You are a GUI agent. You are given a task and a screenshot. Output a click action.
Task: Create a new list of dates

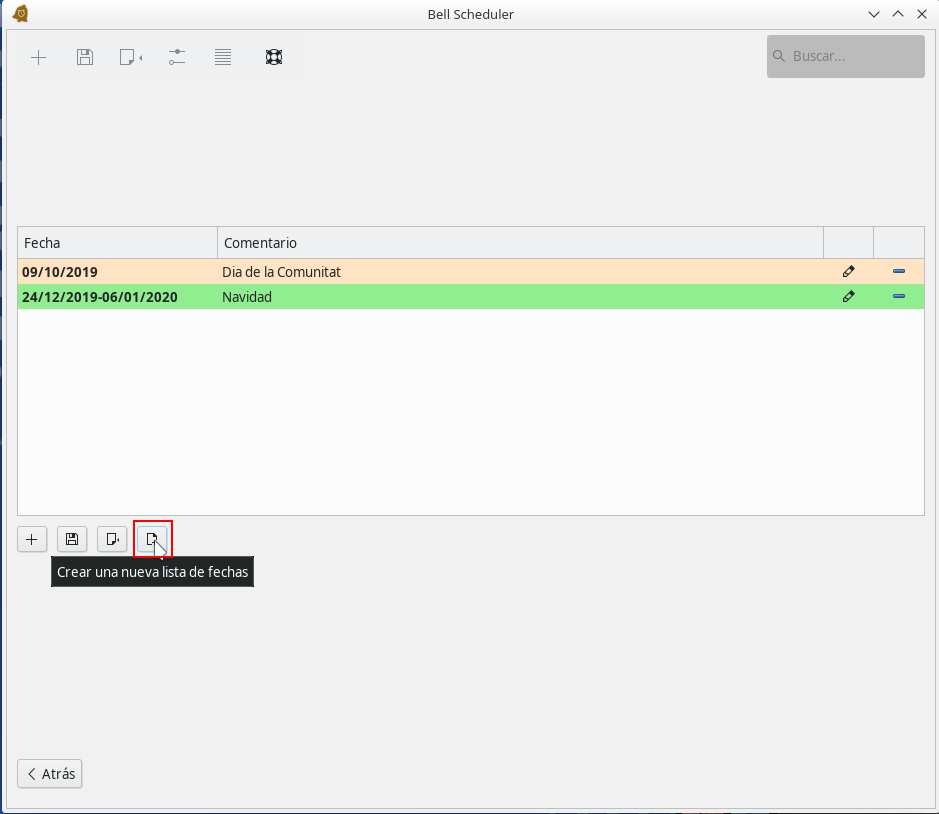pyautogui.click(x=152, y=539)
